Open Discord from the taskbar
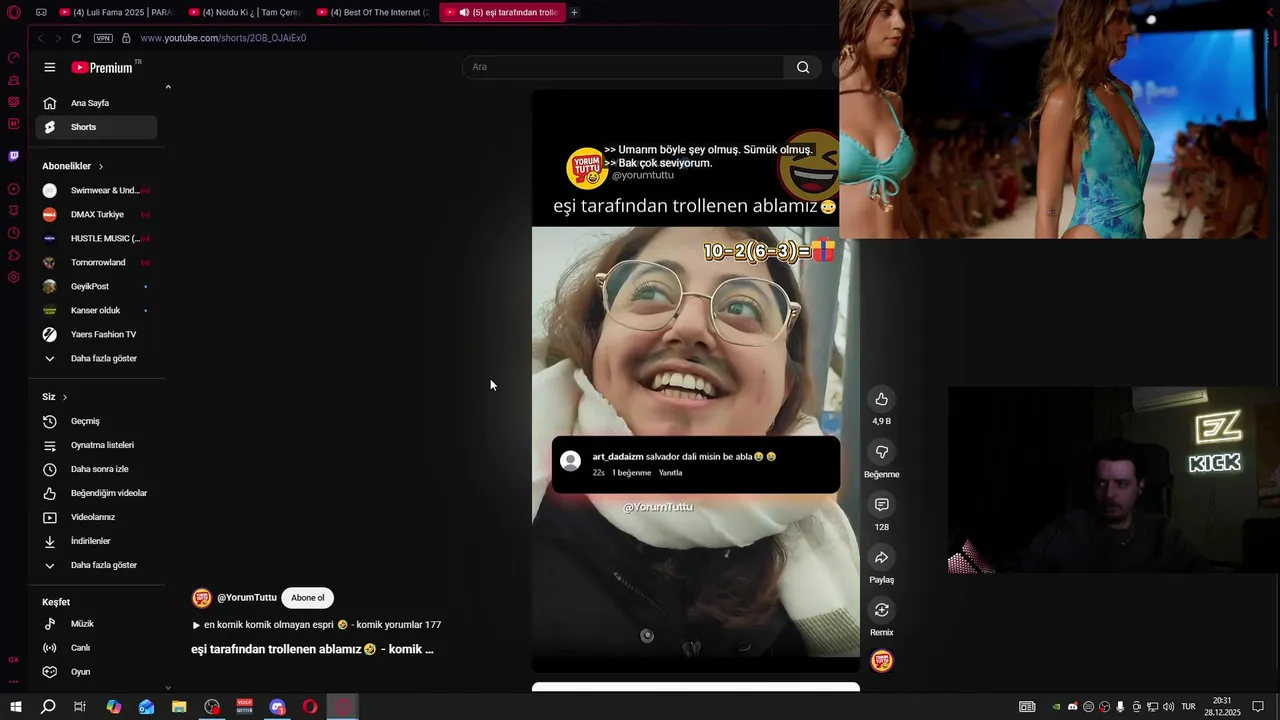1280x720 pixels. click(x=278, y=707)
